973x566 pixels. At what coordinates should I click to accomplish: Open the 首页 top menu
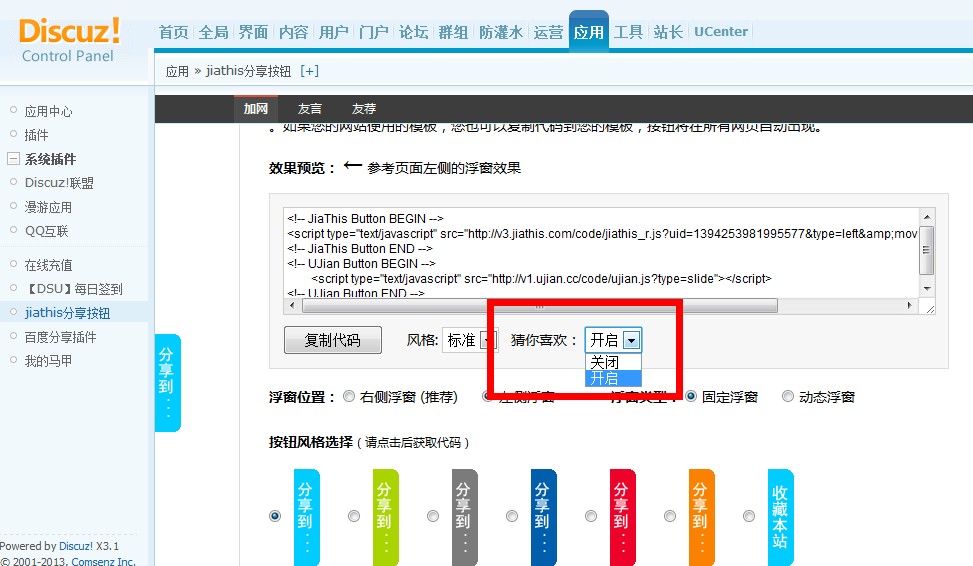coord(174,32)
